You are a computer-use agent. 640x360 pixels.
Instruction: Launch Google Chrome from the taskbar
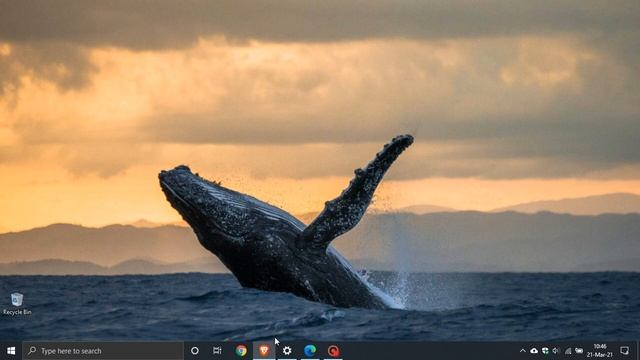(241, 351)
